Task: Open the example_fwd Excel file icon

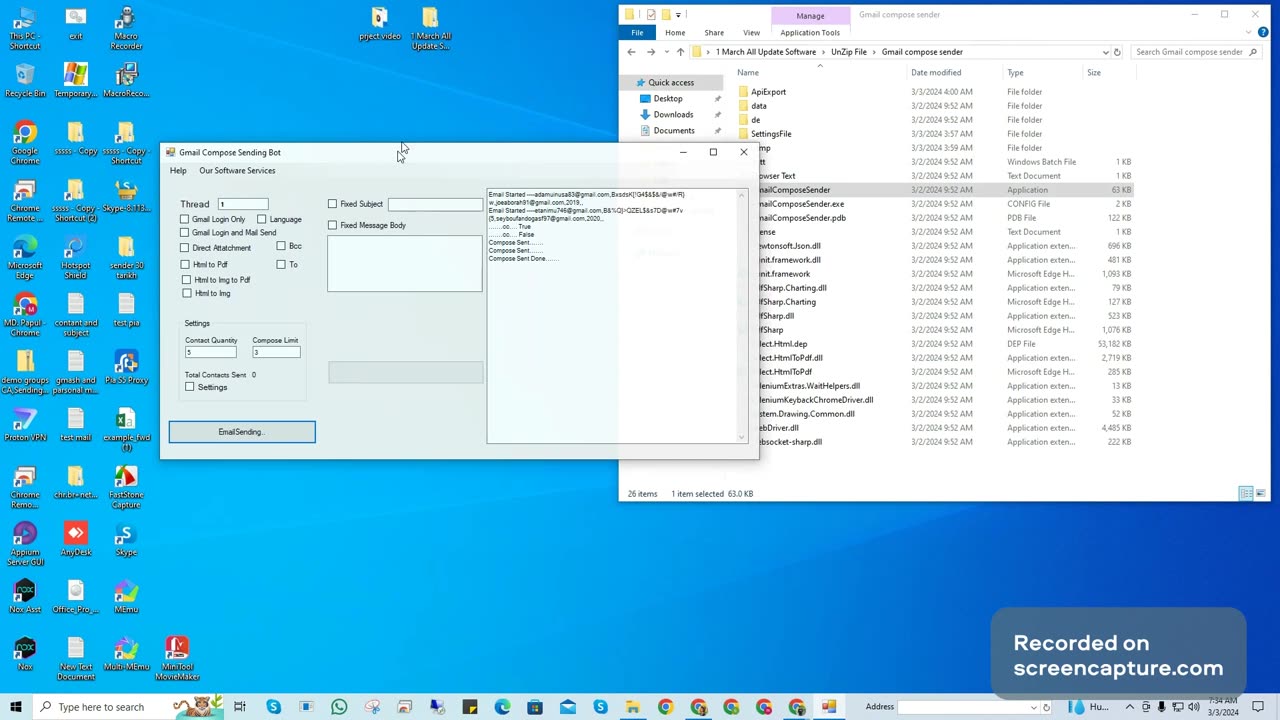Action: pyautogui.click(x=126, y=429)
